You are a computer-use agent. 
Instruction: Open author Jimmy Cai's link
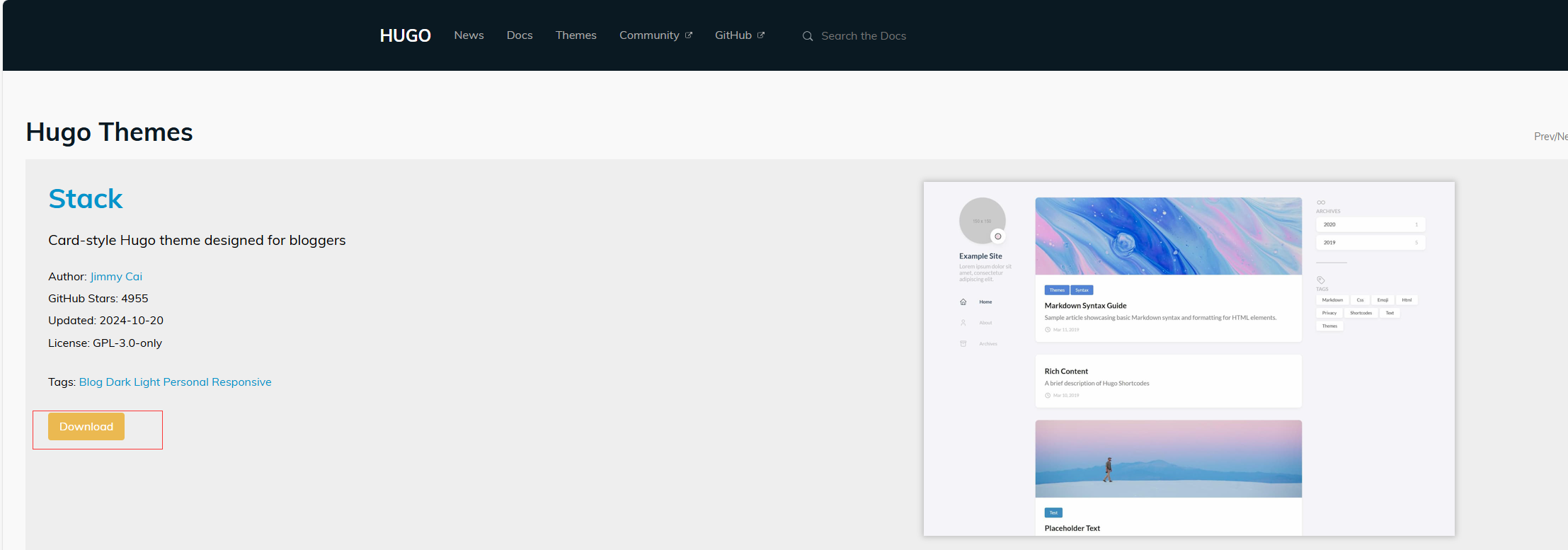click(x=116, y=277)
